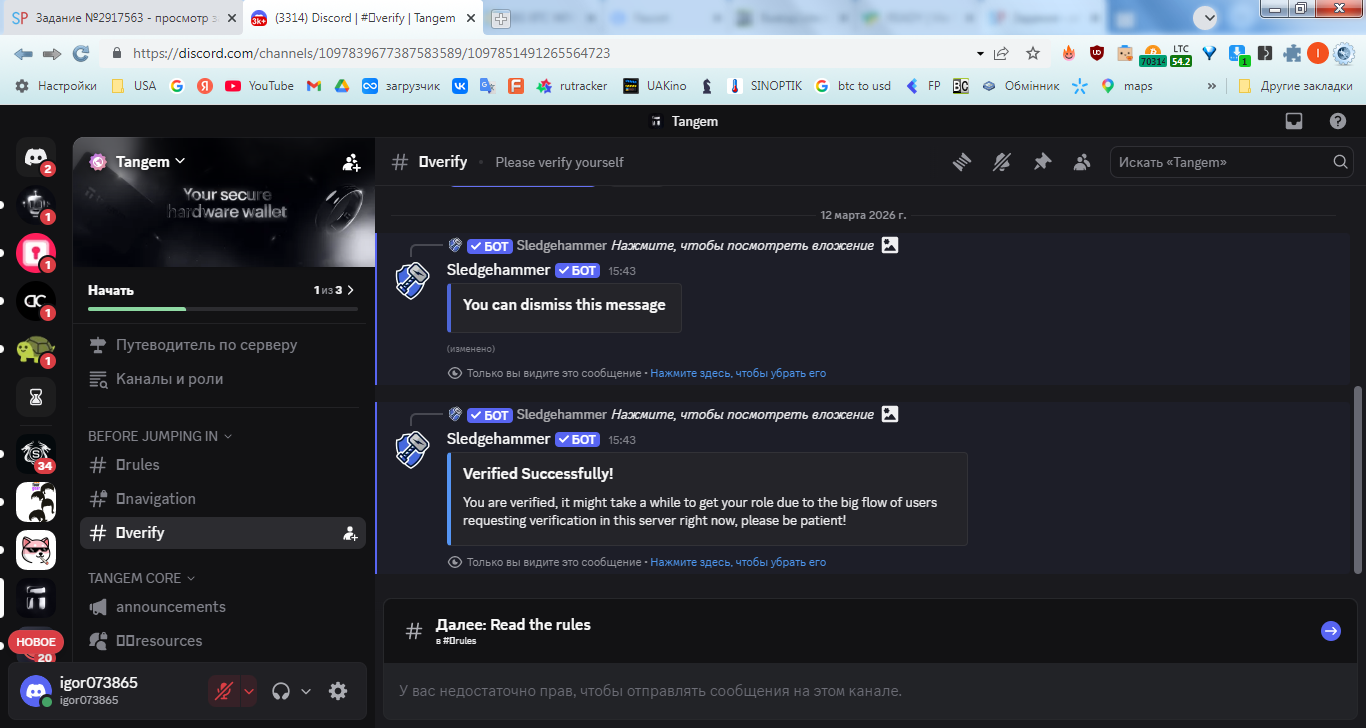
Task: Jump to НОВОЕ unread servers
Action: (x=37, y=641)
